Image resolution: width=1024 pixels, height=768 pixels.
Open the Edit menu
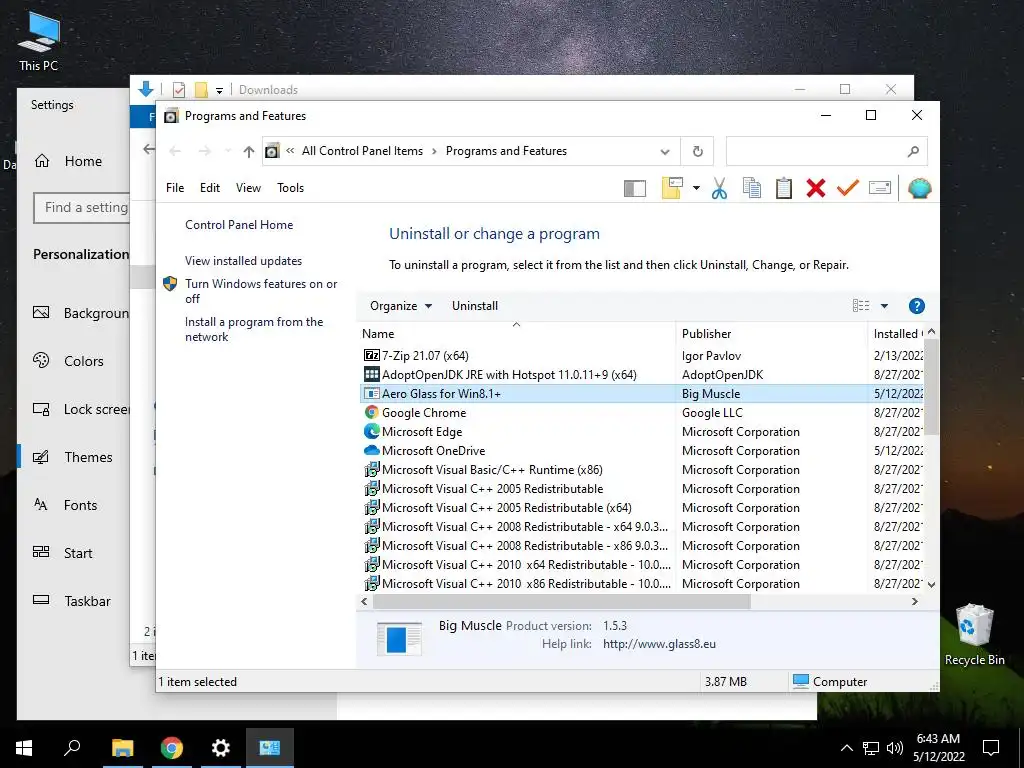[210, 188]
